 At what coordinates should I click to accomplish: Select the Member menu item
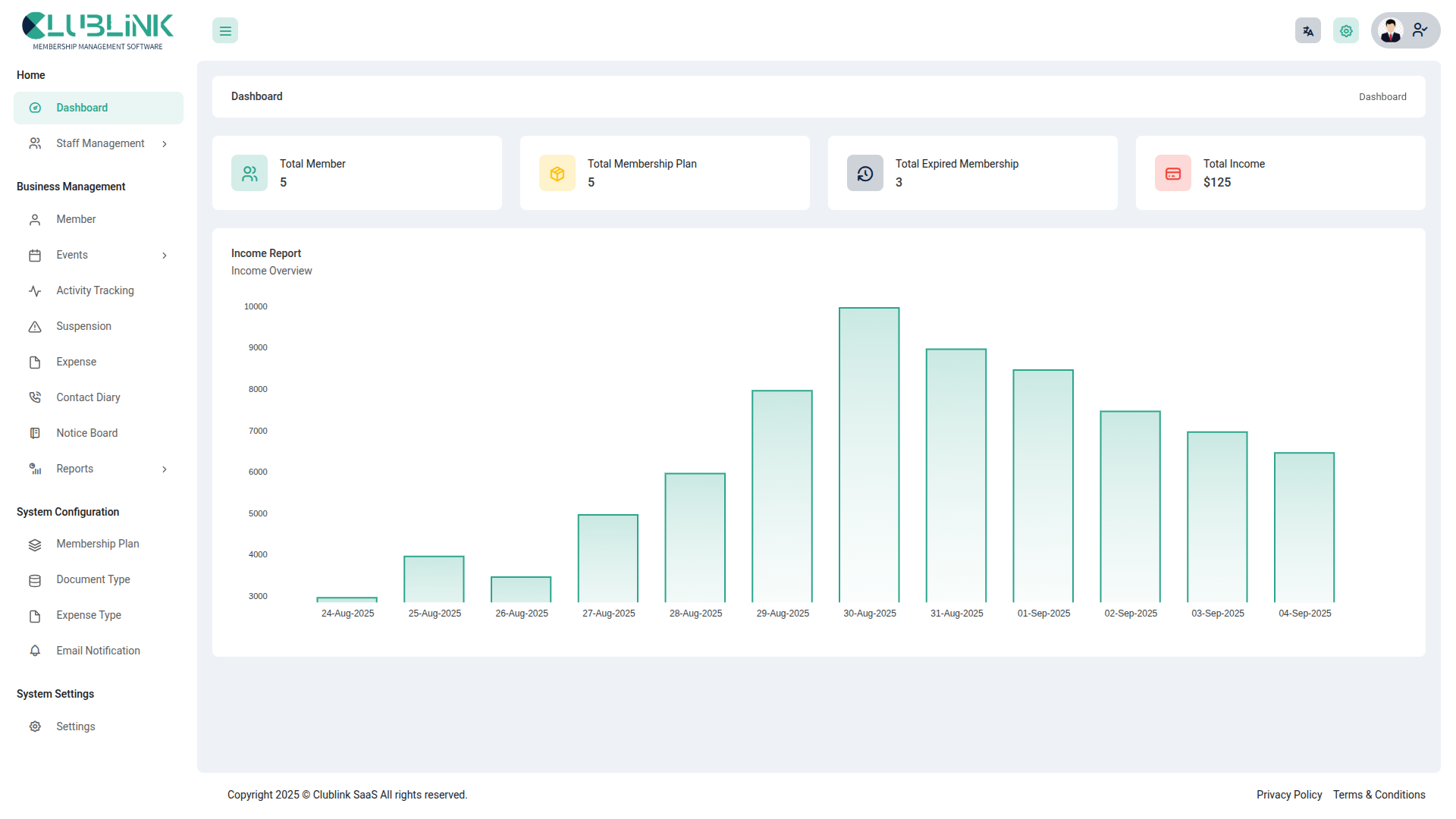pos(76,219)
